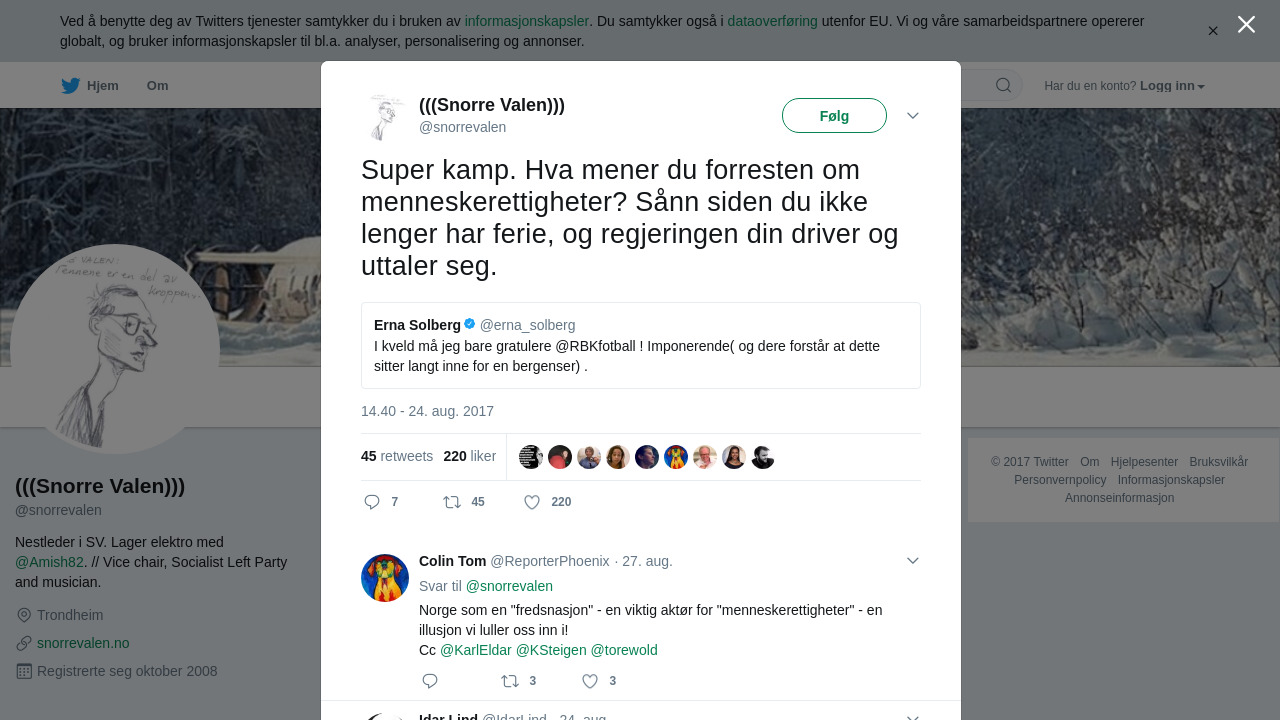
Task: Reply to Colin Tom's tweet
Action: click(430, 681)
